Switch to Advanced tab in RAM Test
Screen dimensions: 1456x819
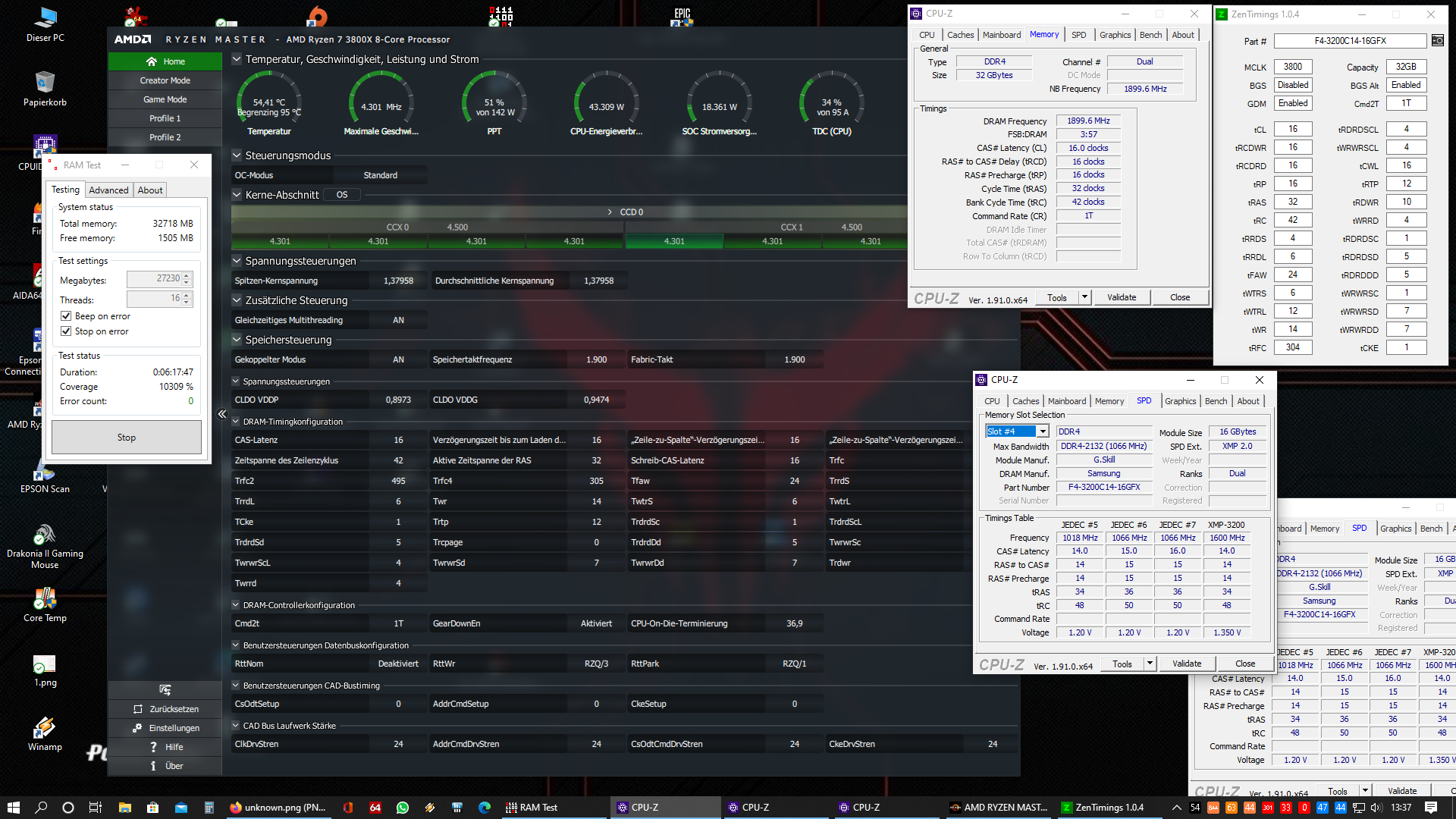click(108, 190)
